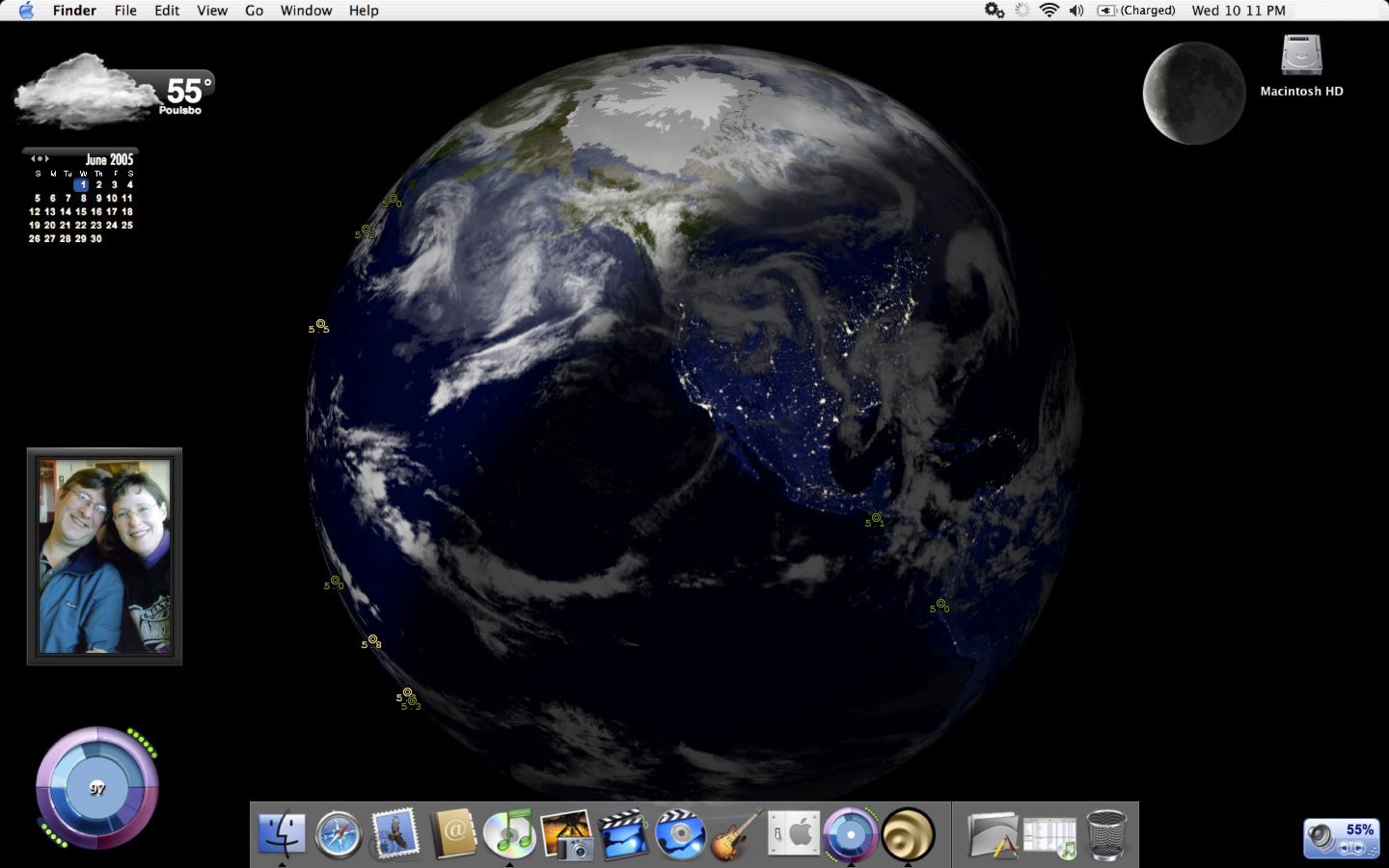Screen dimensions: 1389x868
Task: Launch iTunes from the Dock
Action: tap(509, 833)
